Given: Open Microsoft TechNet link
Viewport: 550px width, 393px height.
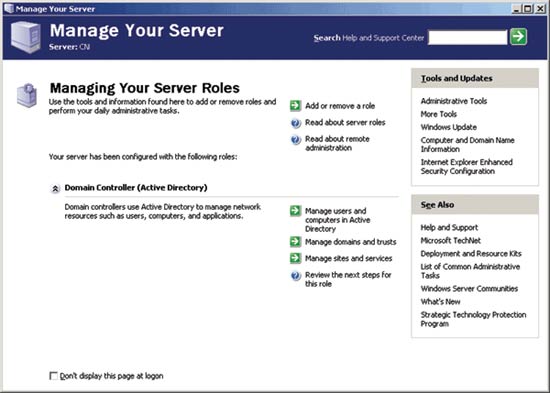Looking at the screenshot, I should [450, 240].
